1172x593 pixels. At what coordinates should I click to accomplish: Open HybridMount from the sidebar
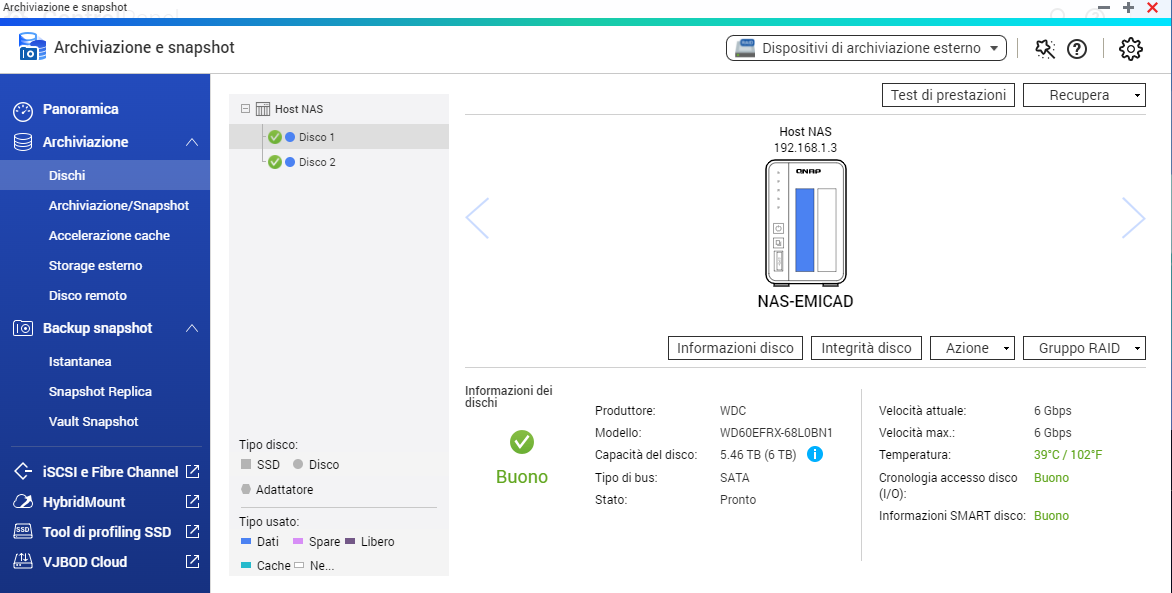tap(84, 501)
